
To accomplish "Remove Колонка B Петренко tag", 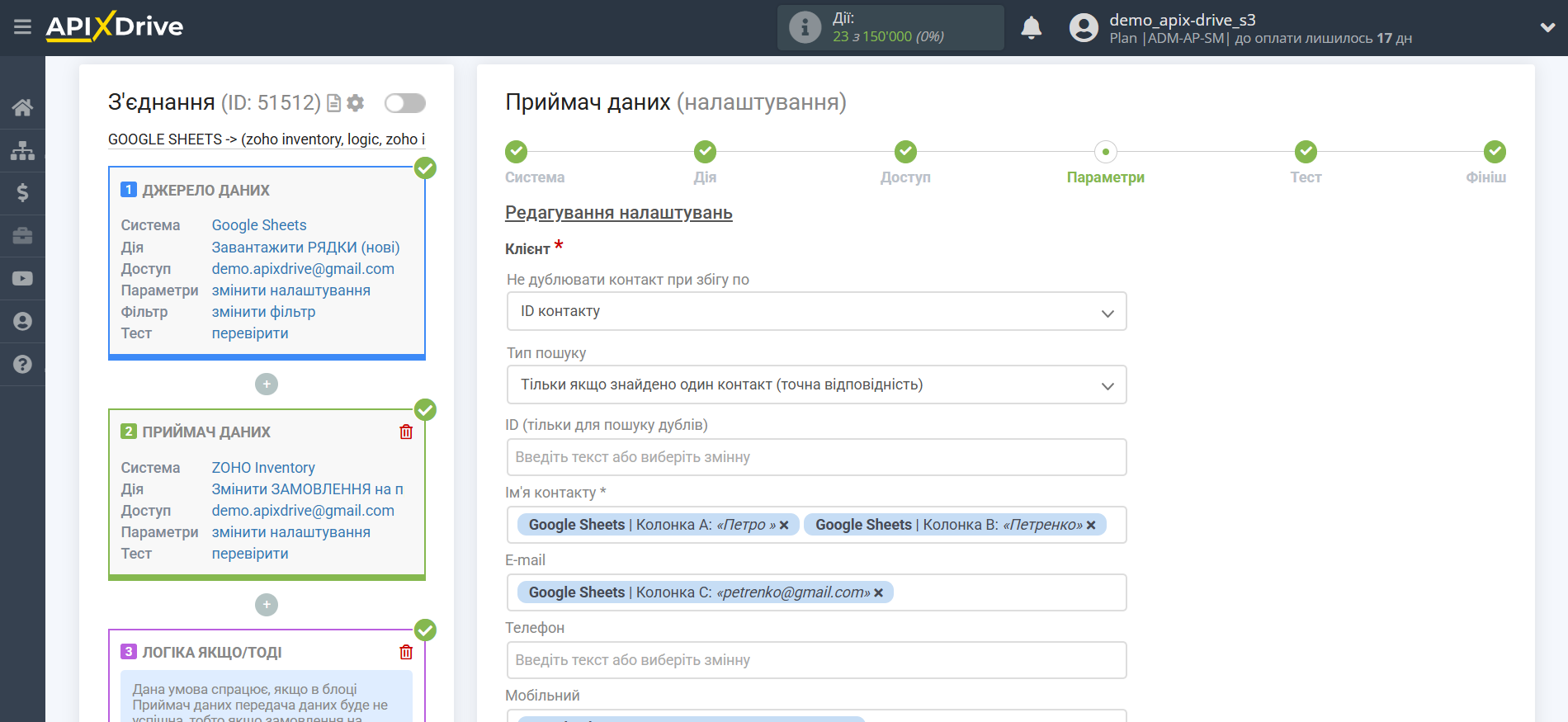I will click(x=1091, y=525).
